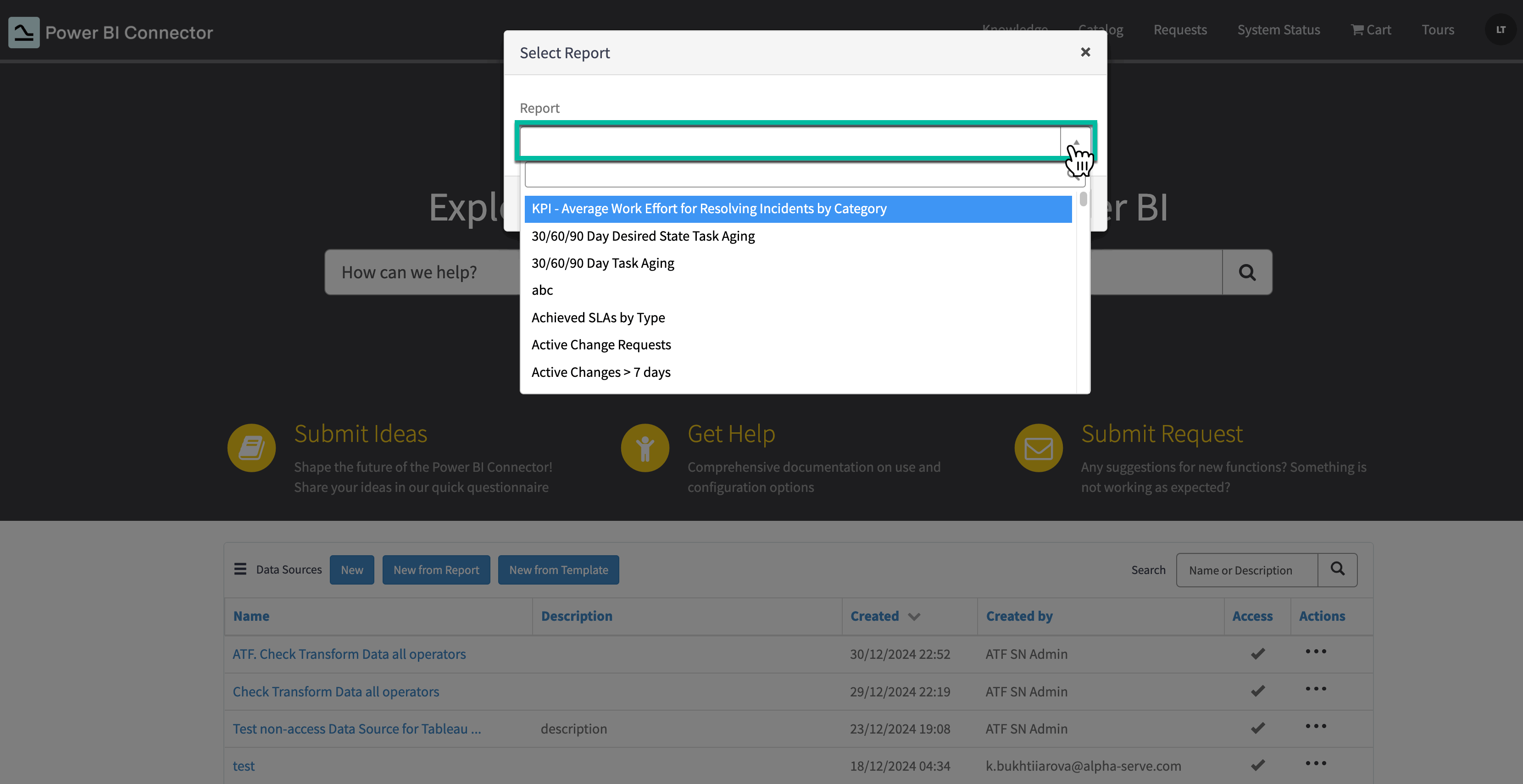Open actions menu for 'Check Transform Data all operators'
This screenshot has height=784, width=1523.
(1316, 689)
